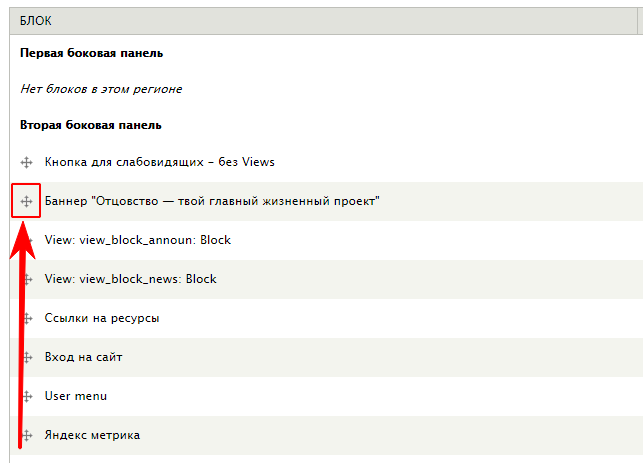Click the User menu block row
This screenshot has width=643, height=463.
326,396
